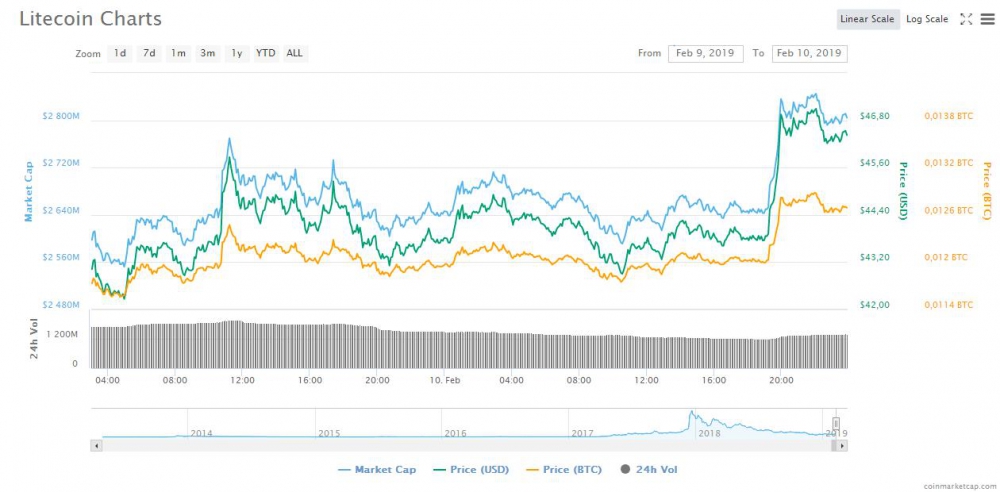
Task: Click the navigator scroll left arrow
Action: [x=96, y=445]
